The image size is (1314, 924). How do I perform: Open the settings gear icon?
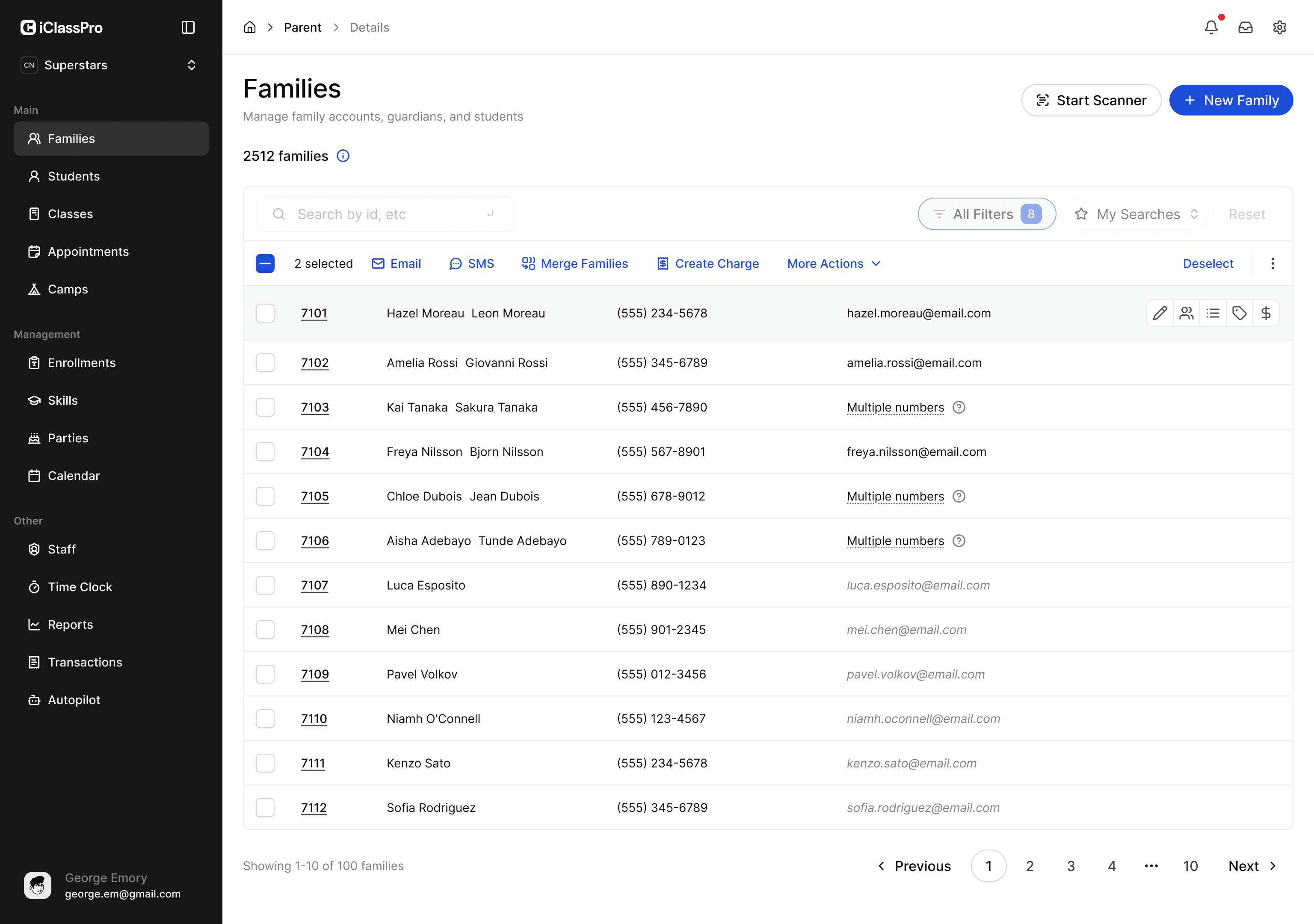(x=1280, y=27)
